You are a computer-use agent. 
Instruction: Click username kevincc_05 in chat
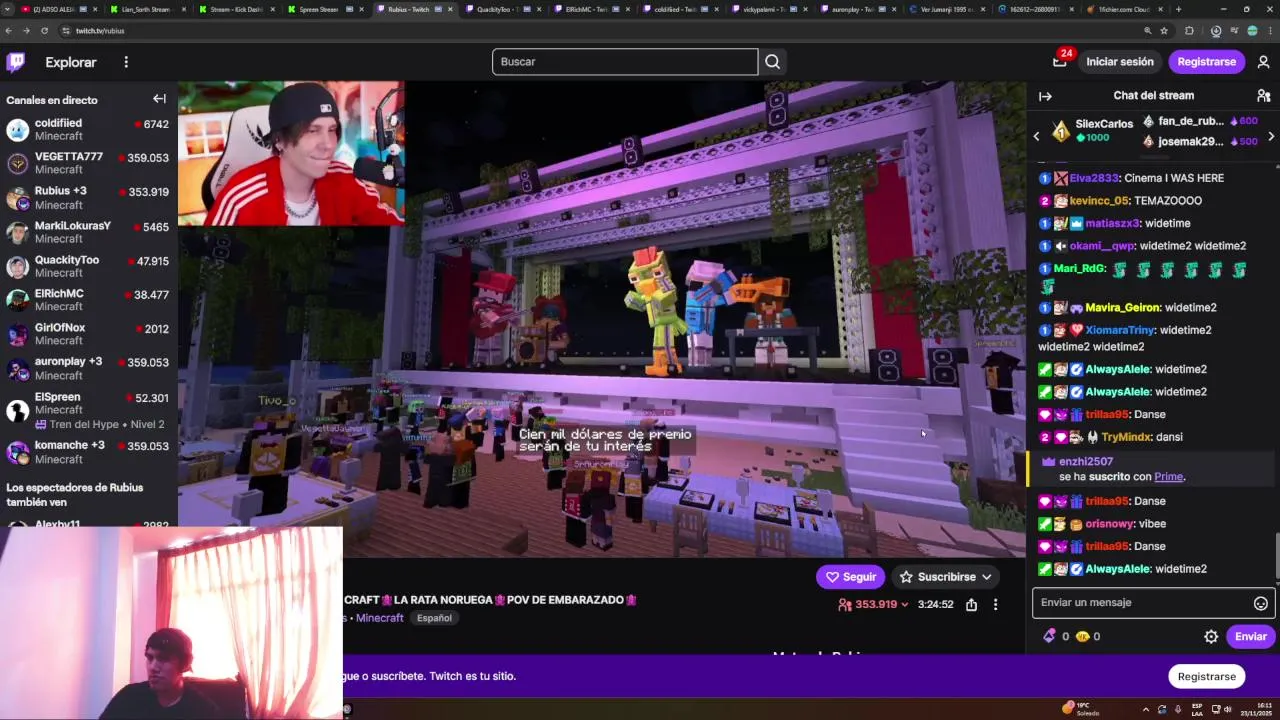tap(1099, 201)
